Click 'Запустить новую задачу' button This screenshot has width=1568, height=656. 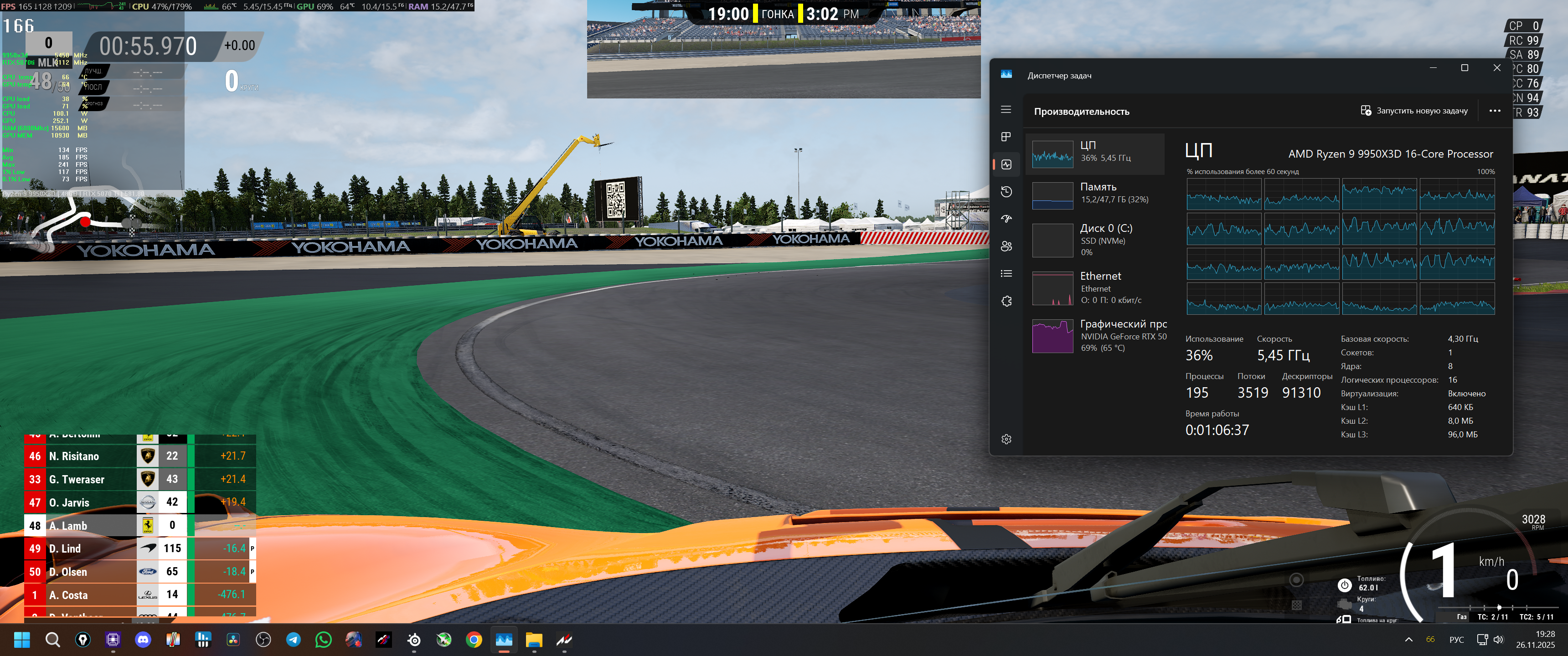click(1413, 111)
